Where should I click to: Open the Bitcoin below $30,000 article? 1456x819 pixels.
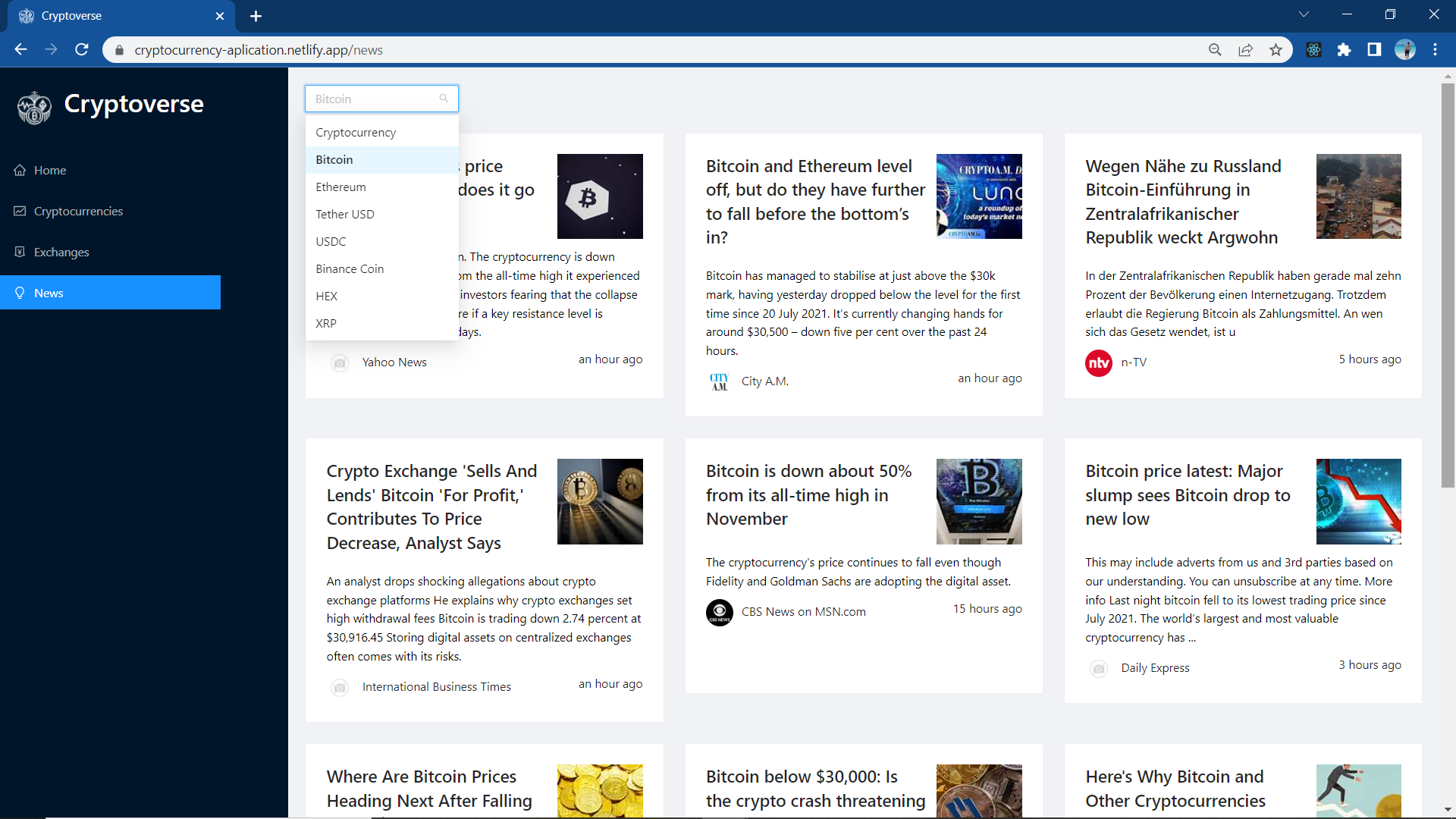[814, 789]
